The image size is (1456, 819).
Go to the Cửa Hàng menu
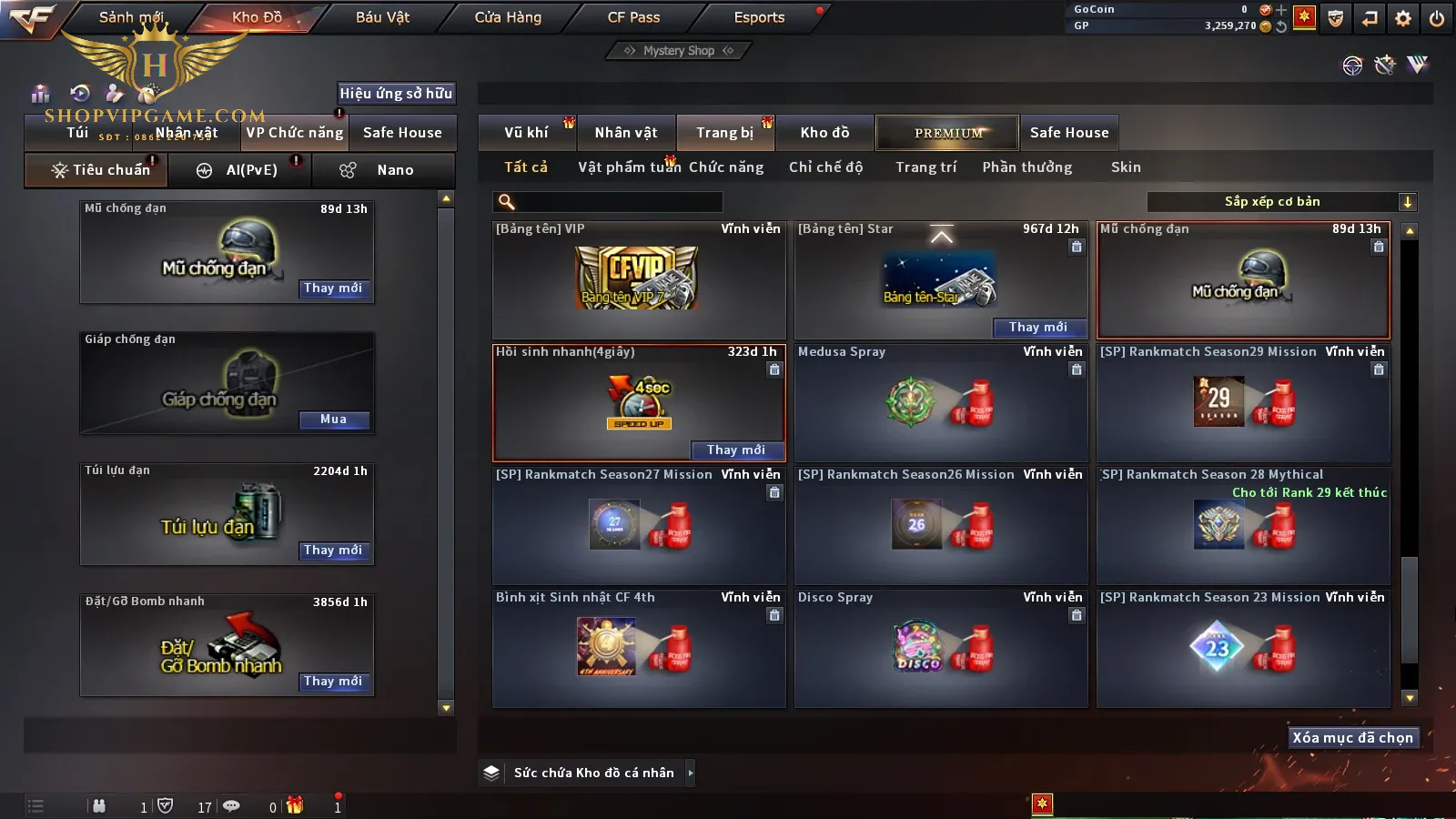click(x=508, y=17)
